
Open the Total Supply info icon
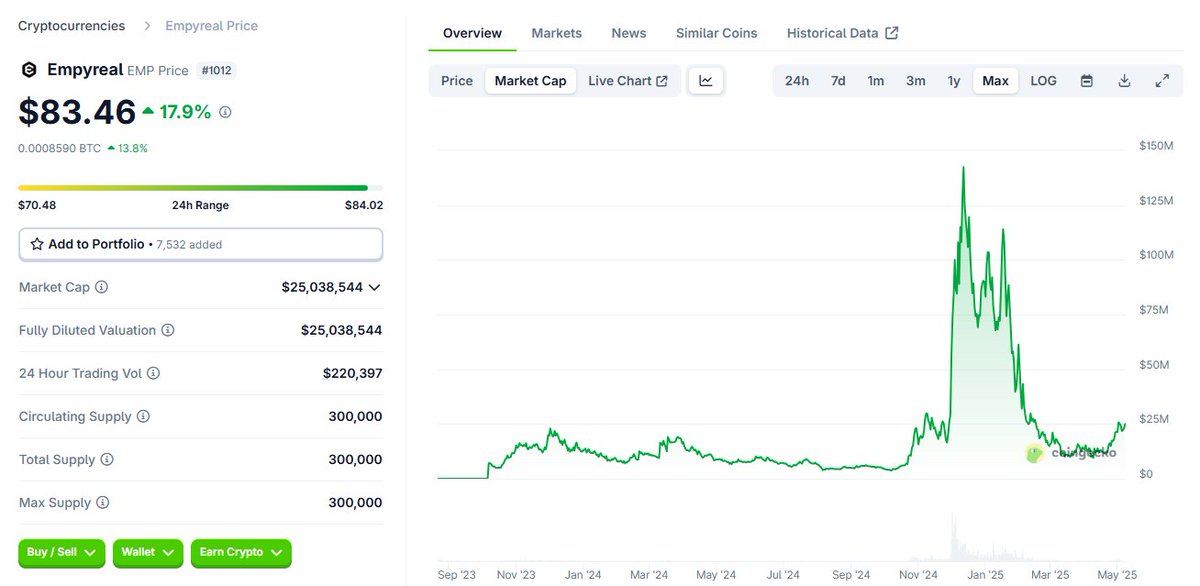(107, 460)
